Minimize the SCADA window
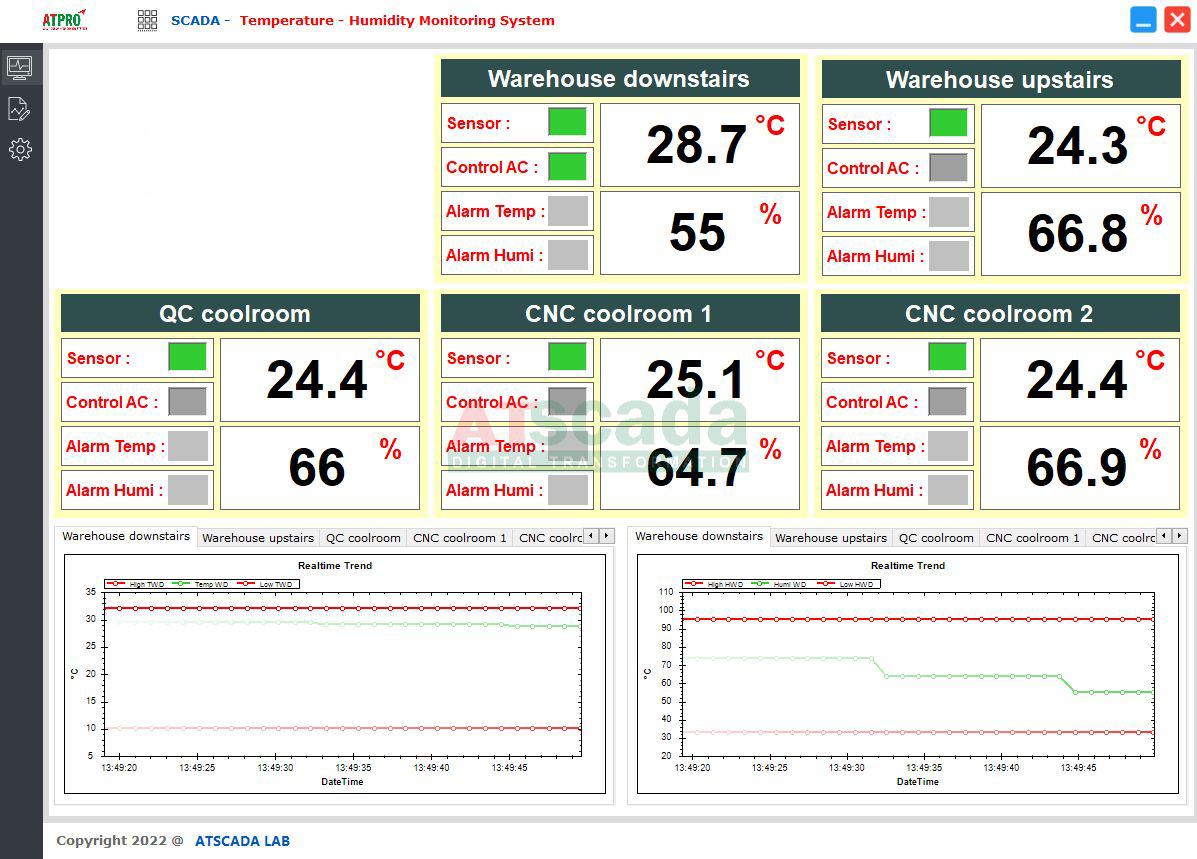Screen dimensions: 1197x859 pyautogui.click(x=1143, y=20)
